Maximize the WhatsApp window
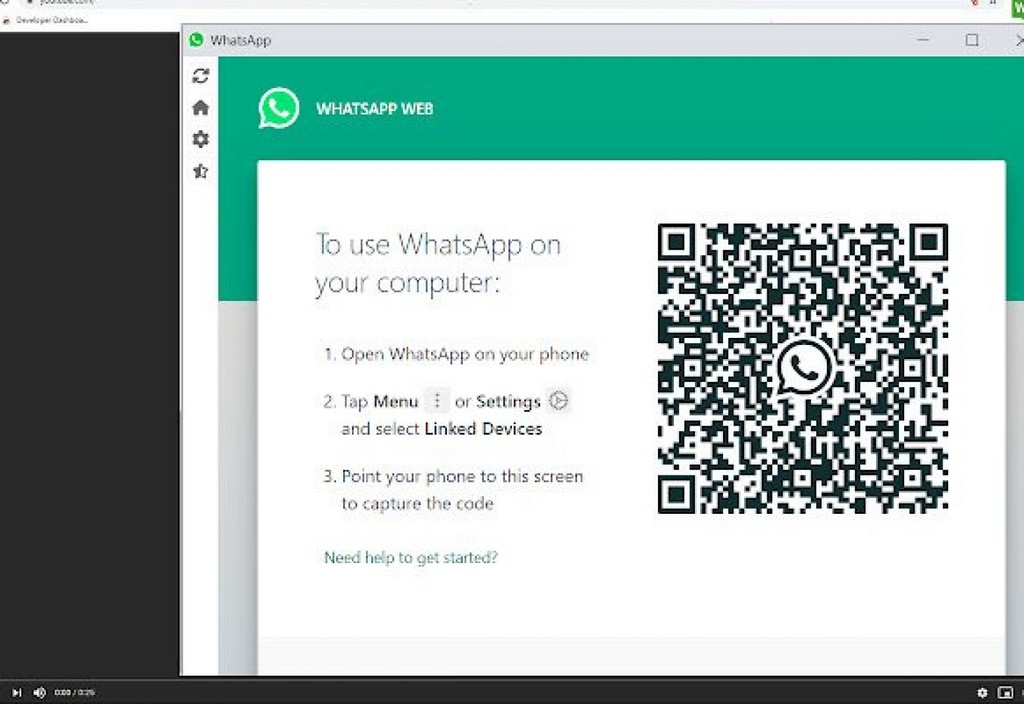 click(972, 40)
